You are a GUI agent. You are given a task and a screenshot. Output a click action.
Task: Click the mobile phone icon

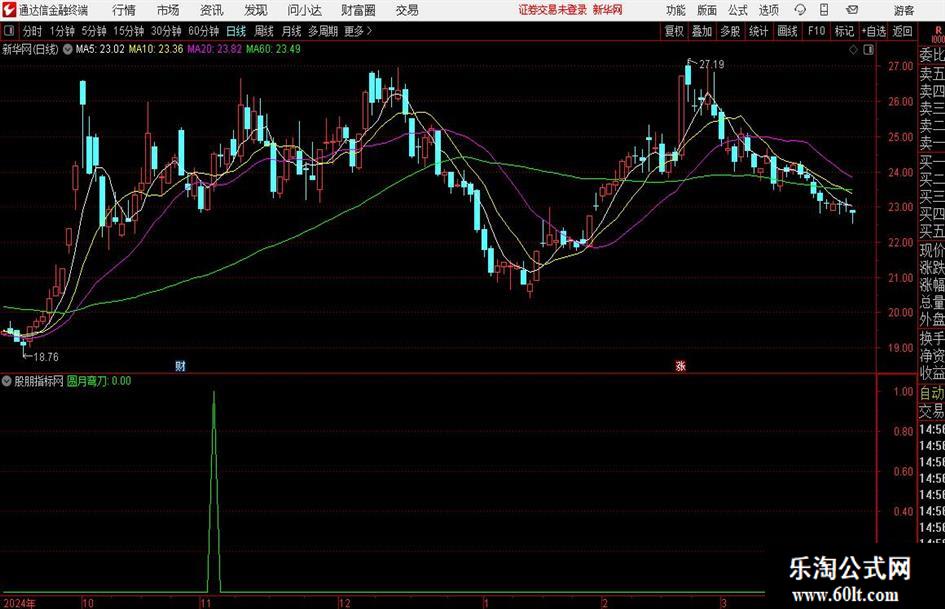[824, 10]
